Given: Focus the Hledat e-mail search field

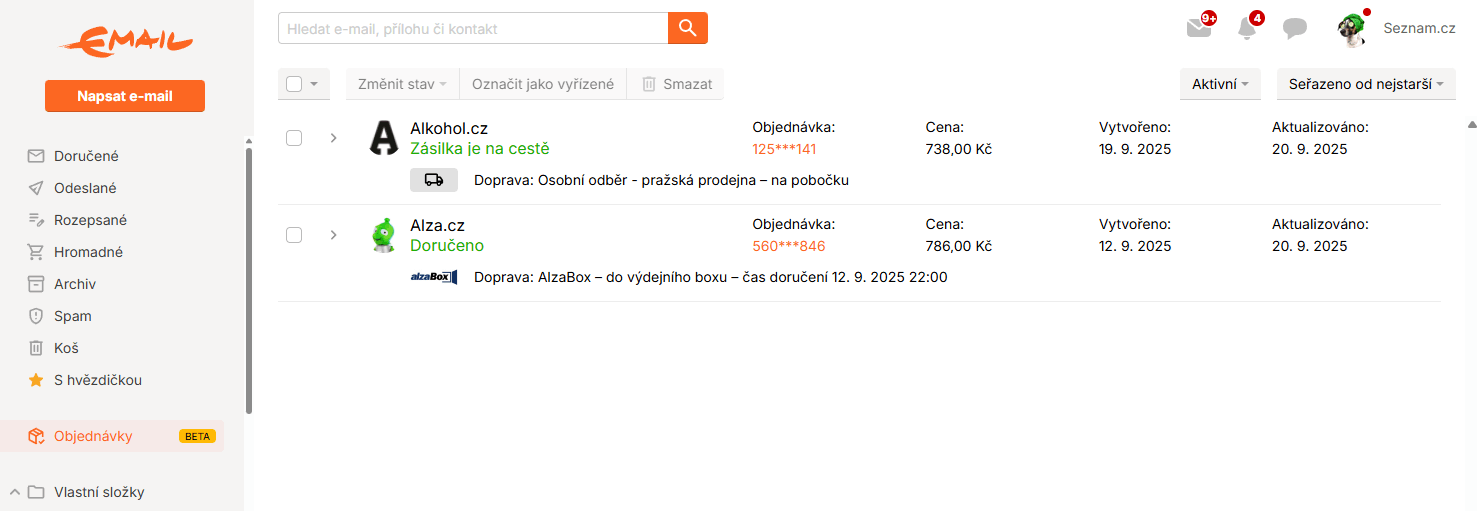Looking at the screenshot, I should 473,28.
